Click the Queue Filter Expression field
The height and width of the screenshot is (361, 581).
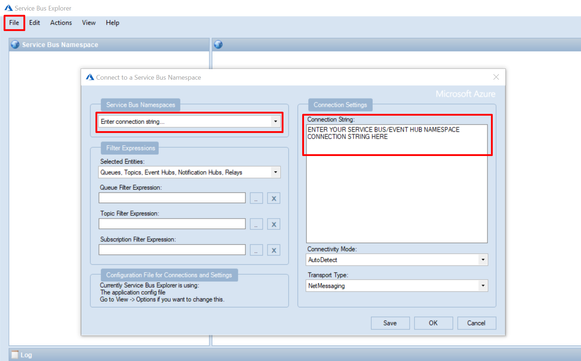(172, 198)
